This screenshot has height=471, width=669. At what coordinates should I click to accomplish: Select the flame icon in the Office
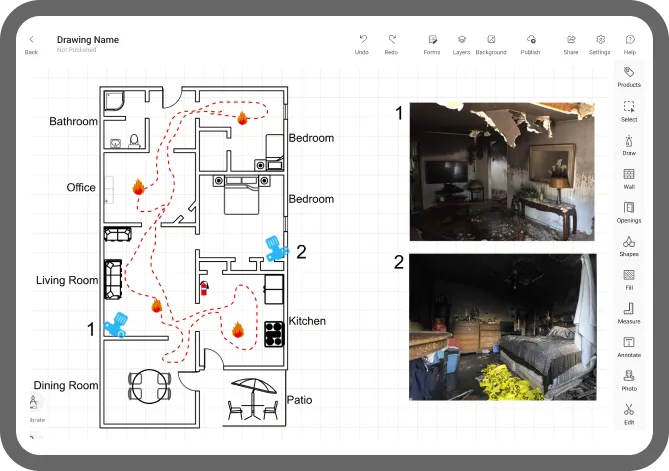coord(139,187)
